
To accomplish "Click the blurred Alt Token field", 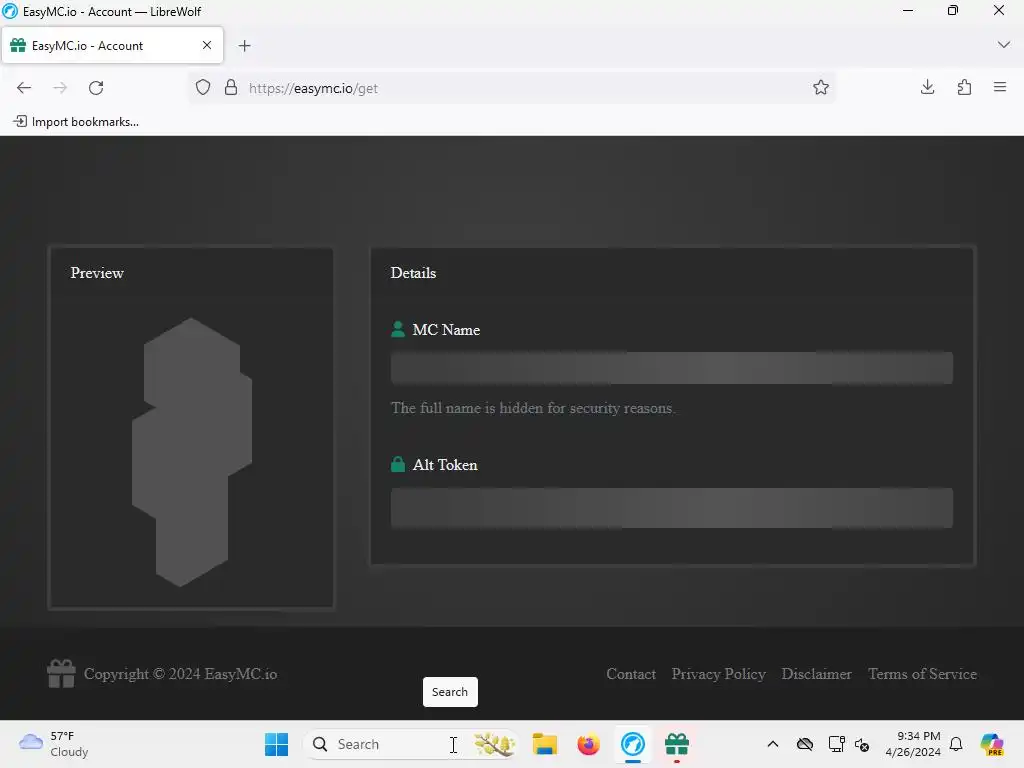I will 671,507.
